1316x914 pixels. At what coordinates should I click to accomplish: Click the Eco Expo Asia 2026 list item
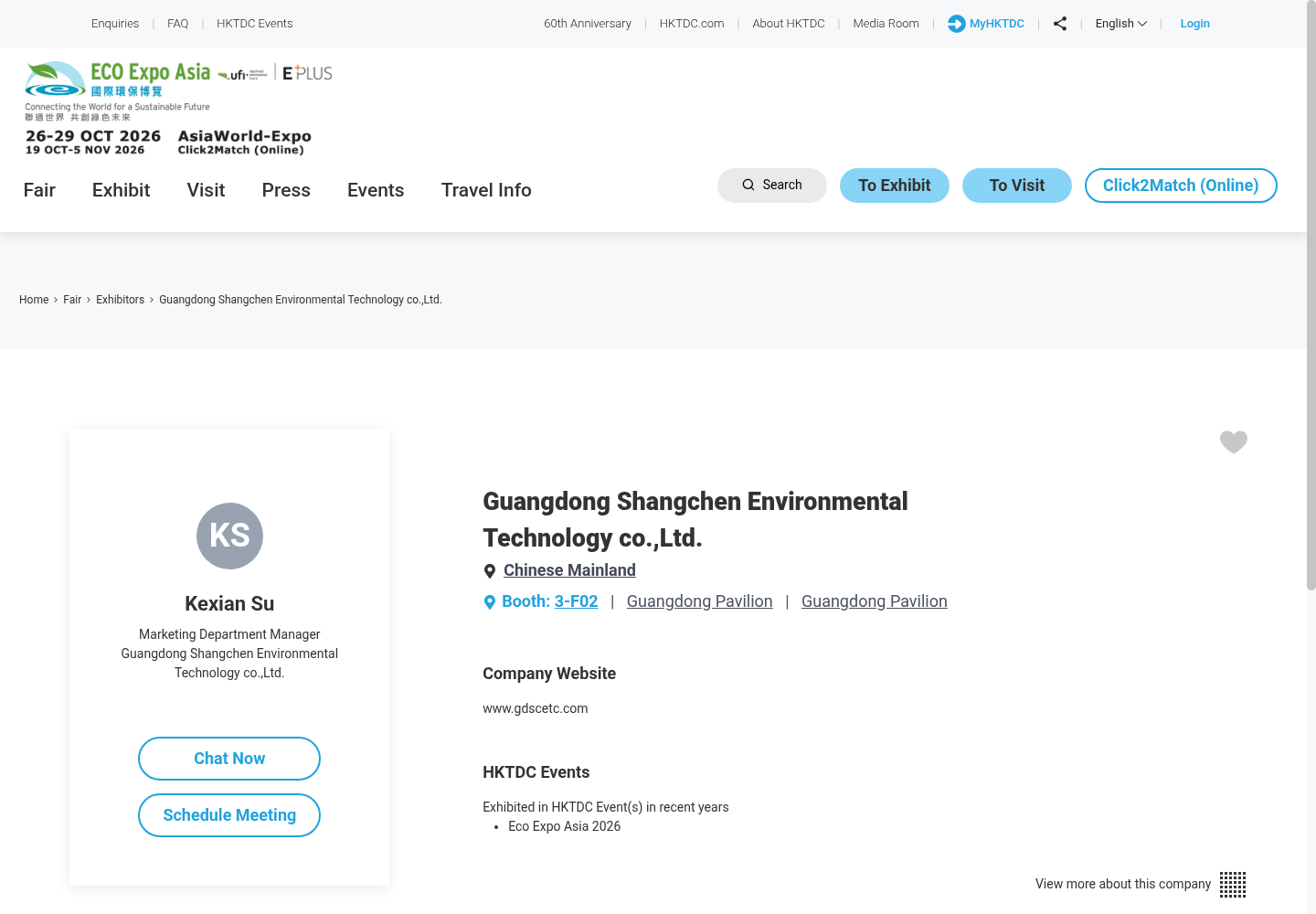565,826
